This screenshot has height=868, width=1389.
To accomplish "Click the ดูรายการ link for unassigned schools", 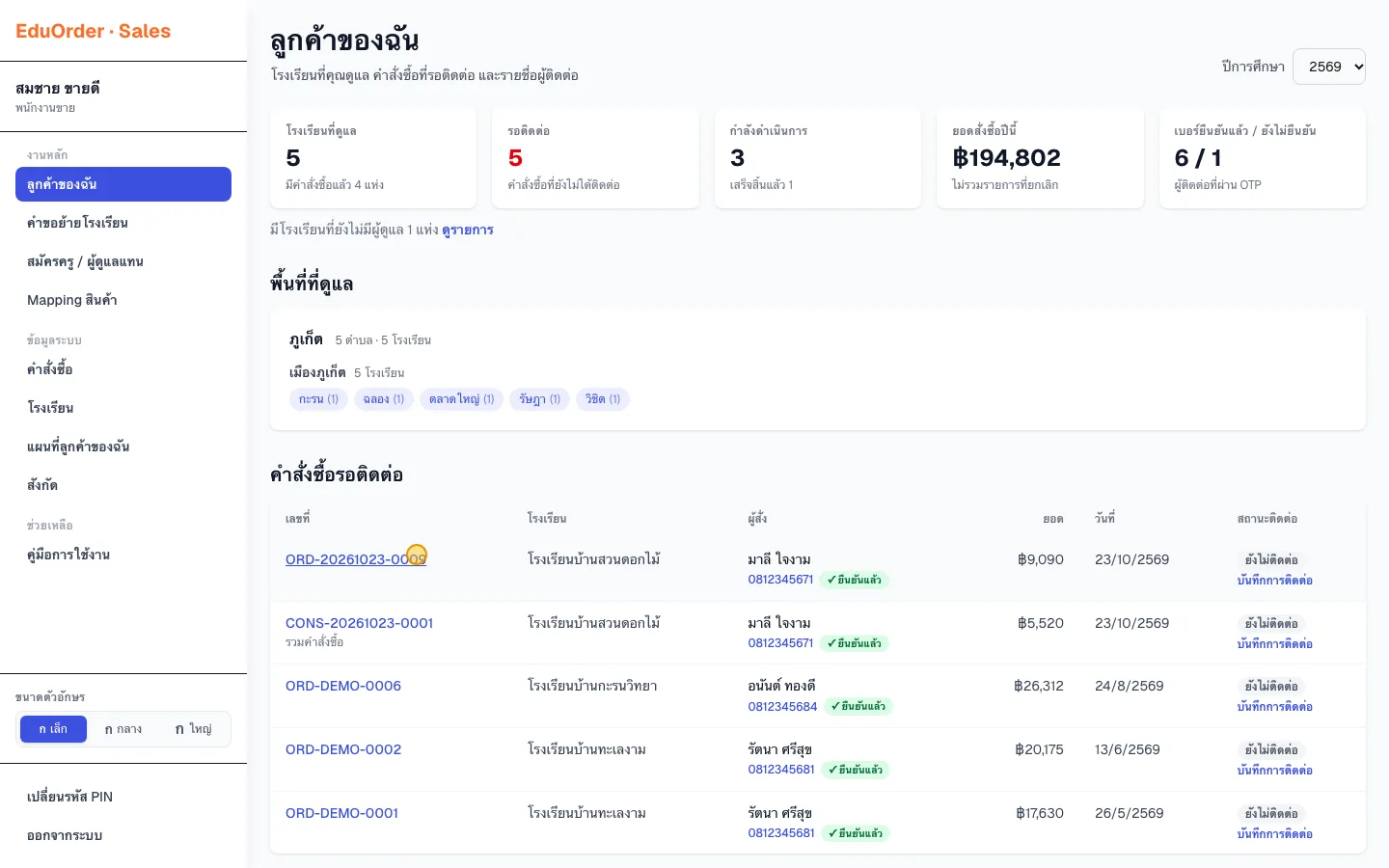I will pos(468,230).
